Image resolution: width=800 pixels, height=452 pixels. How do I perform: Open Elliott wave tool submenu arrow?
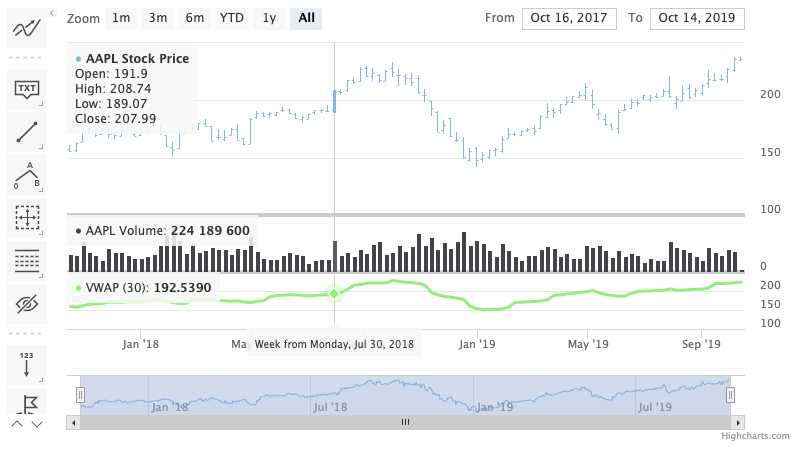click(41, 190)
